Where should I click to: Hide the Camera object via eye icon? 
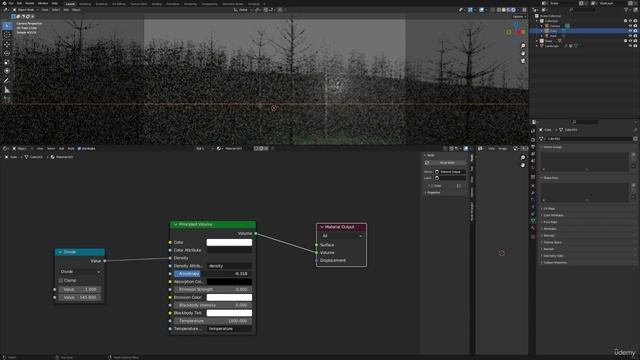(630, 26)
